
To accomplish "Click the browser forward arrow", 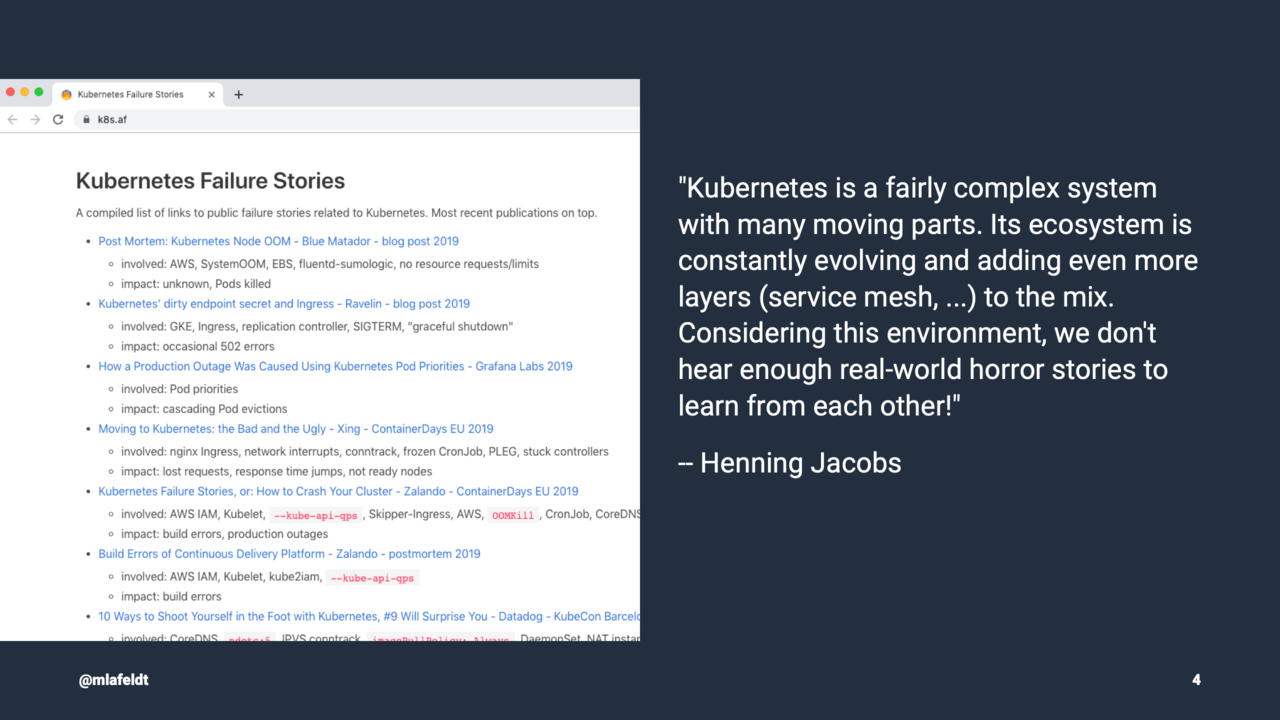I will [35, 119].
